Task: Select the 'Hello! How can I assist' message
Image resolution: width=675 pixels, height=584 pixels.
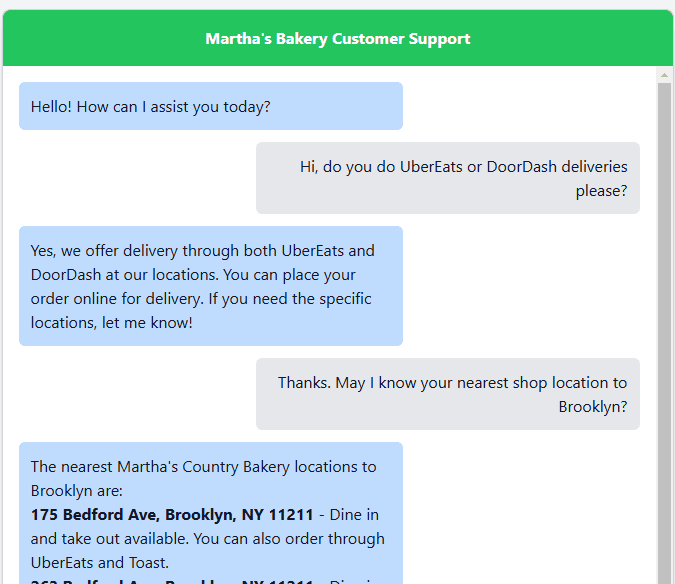Action: tap(150, 106)
